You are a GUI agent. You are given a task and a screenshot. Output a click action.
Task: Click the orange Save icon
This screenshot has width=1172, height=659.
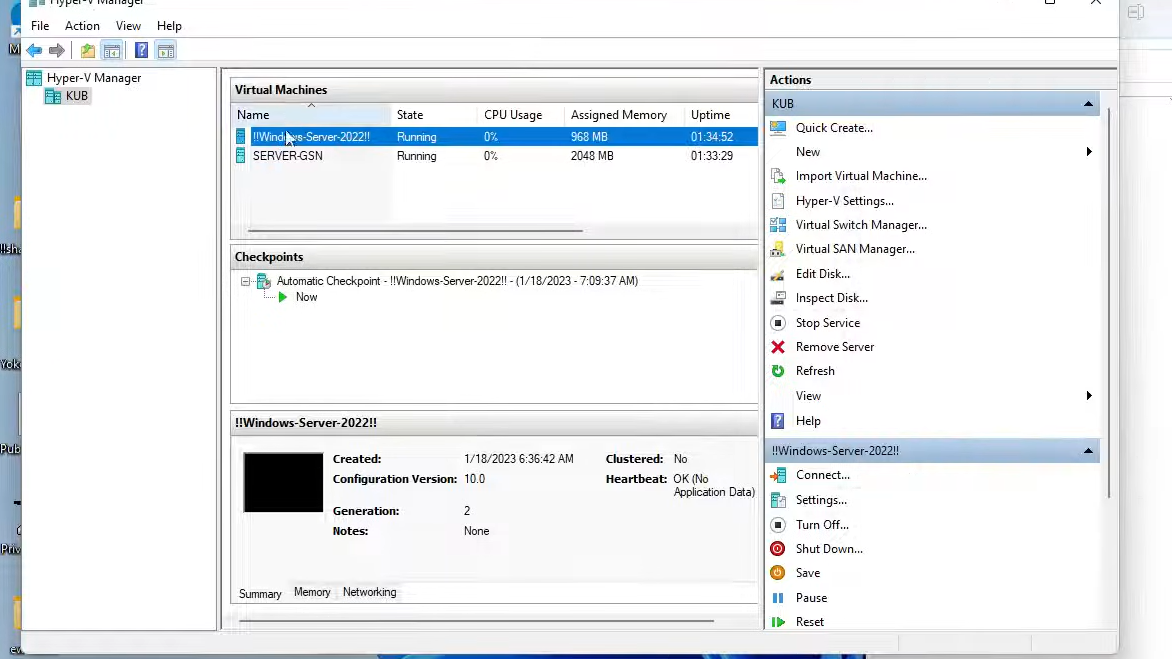[x=778, y=572]
